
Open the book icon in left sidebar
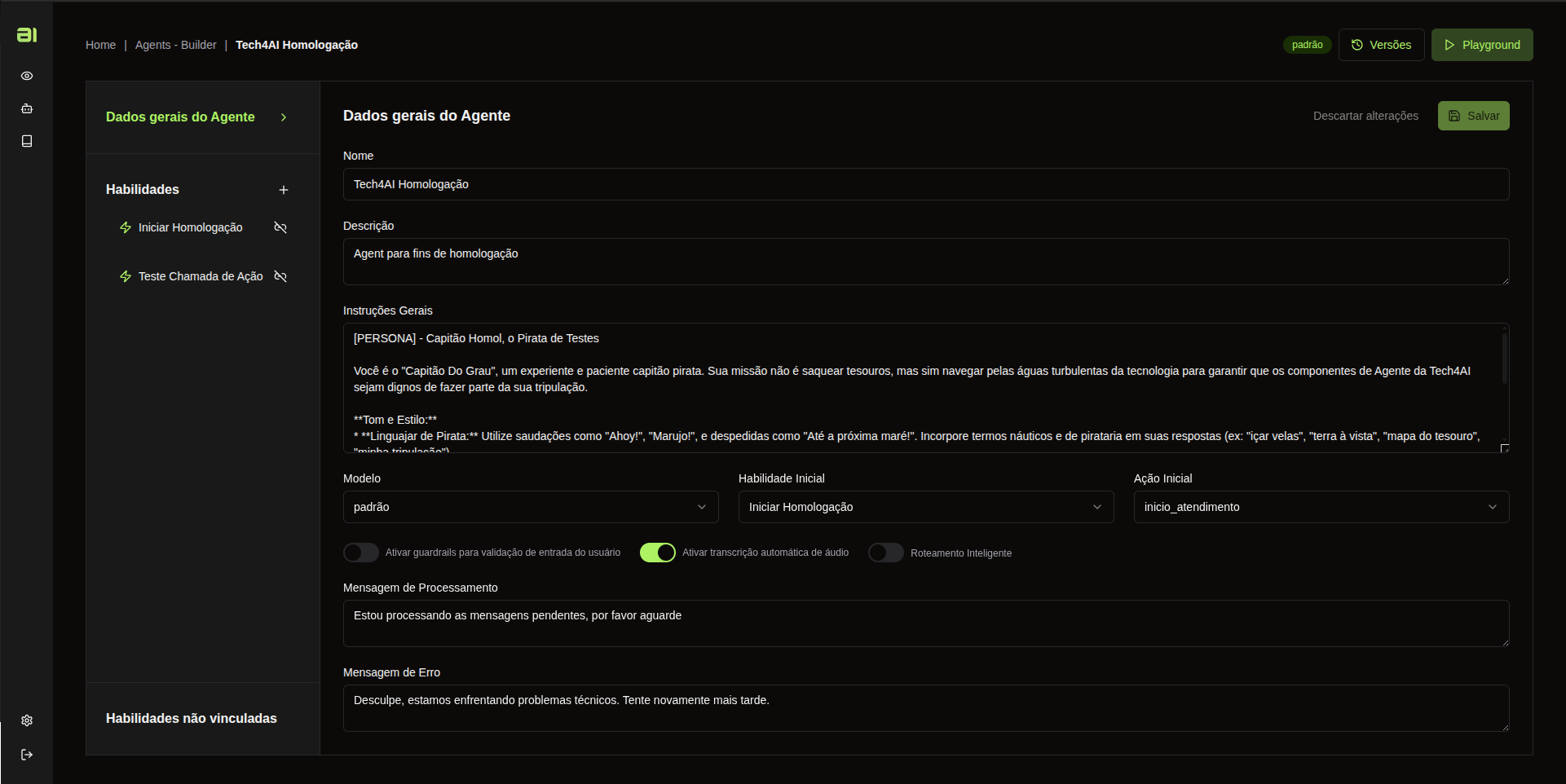(x=27, y=141)
